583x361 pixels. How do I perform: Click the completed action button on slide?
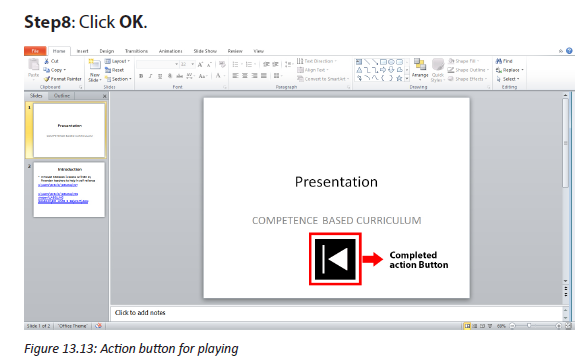click(x=335, y=259)
